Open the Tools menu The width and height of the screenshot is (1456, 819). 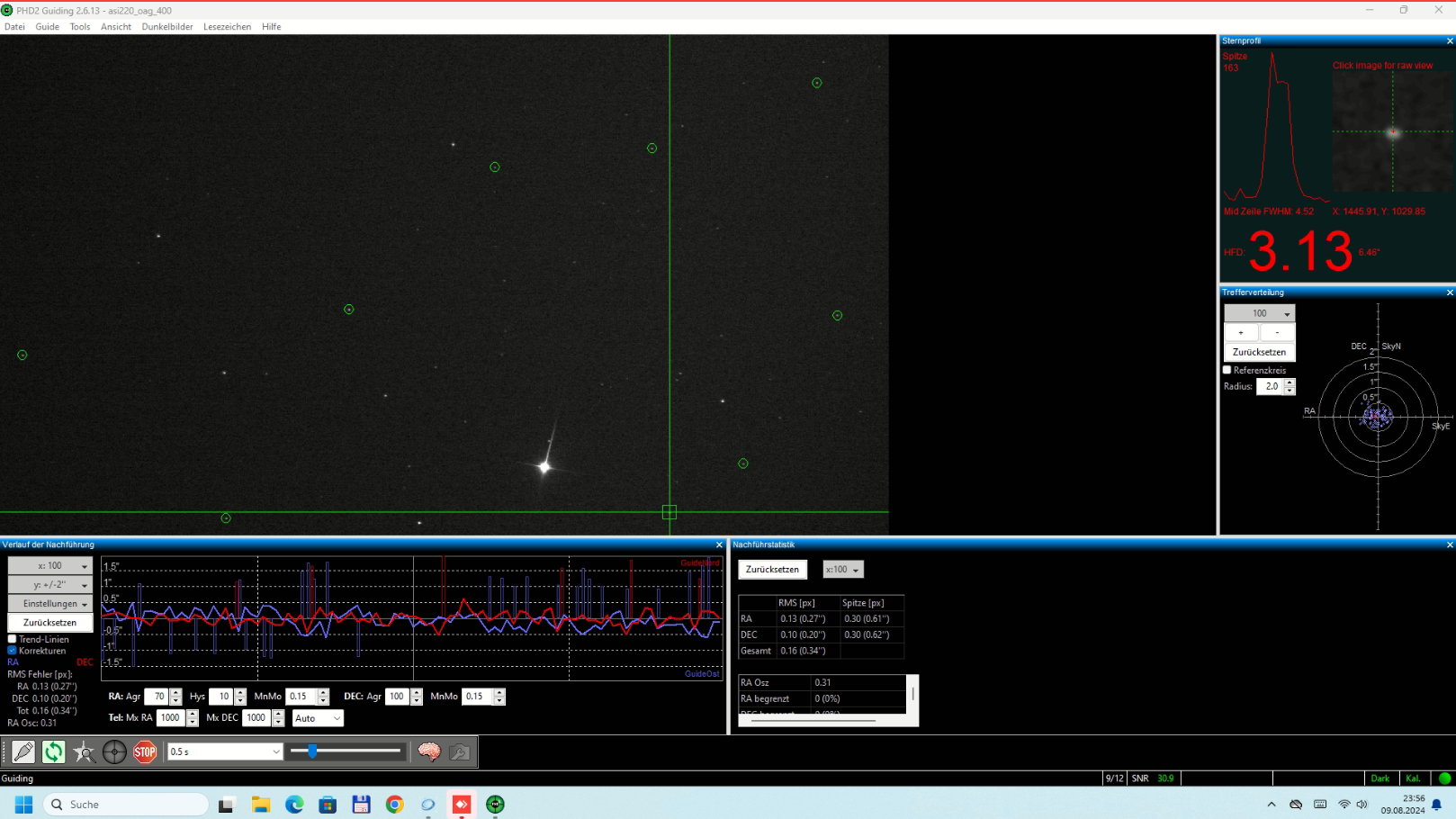tap(80, 27)
